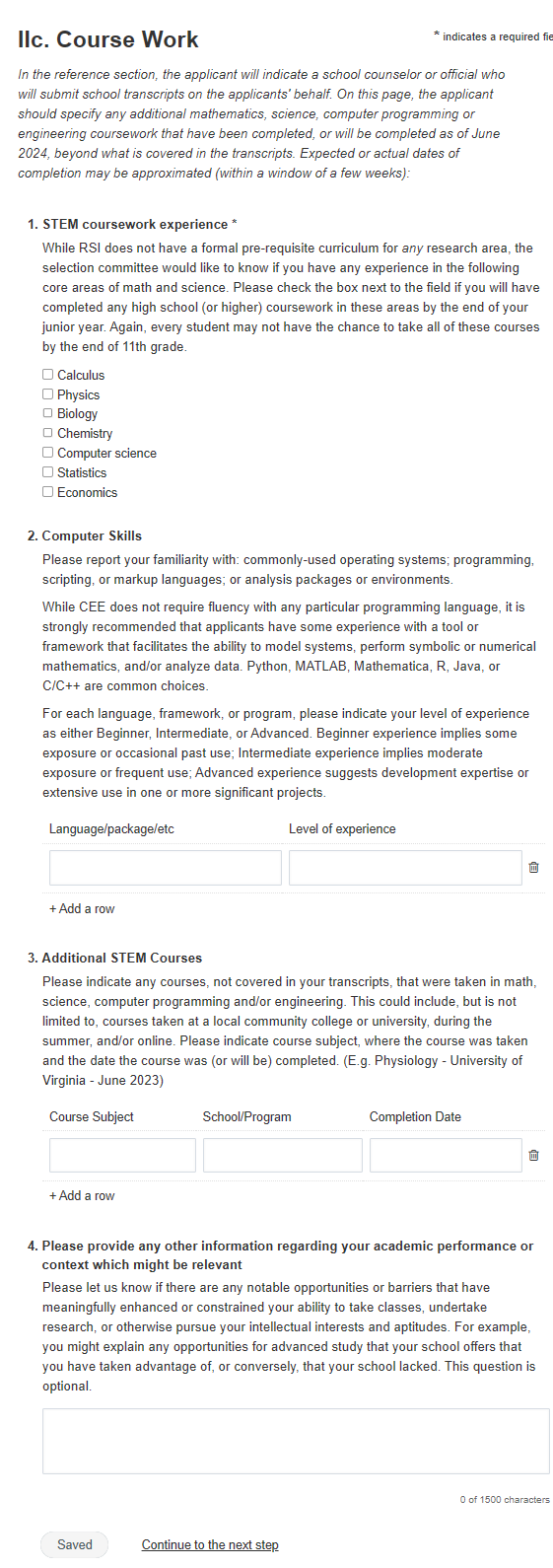Click into the Course Subject field
The image size is (553, 1568).
click(122, 1155)
